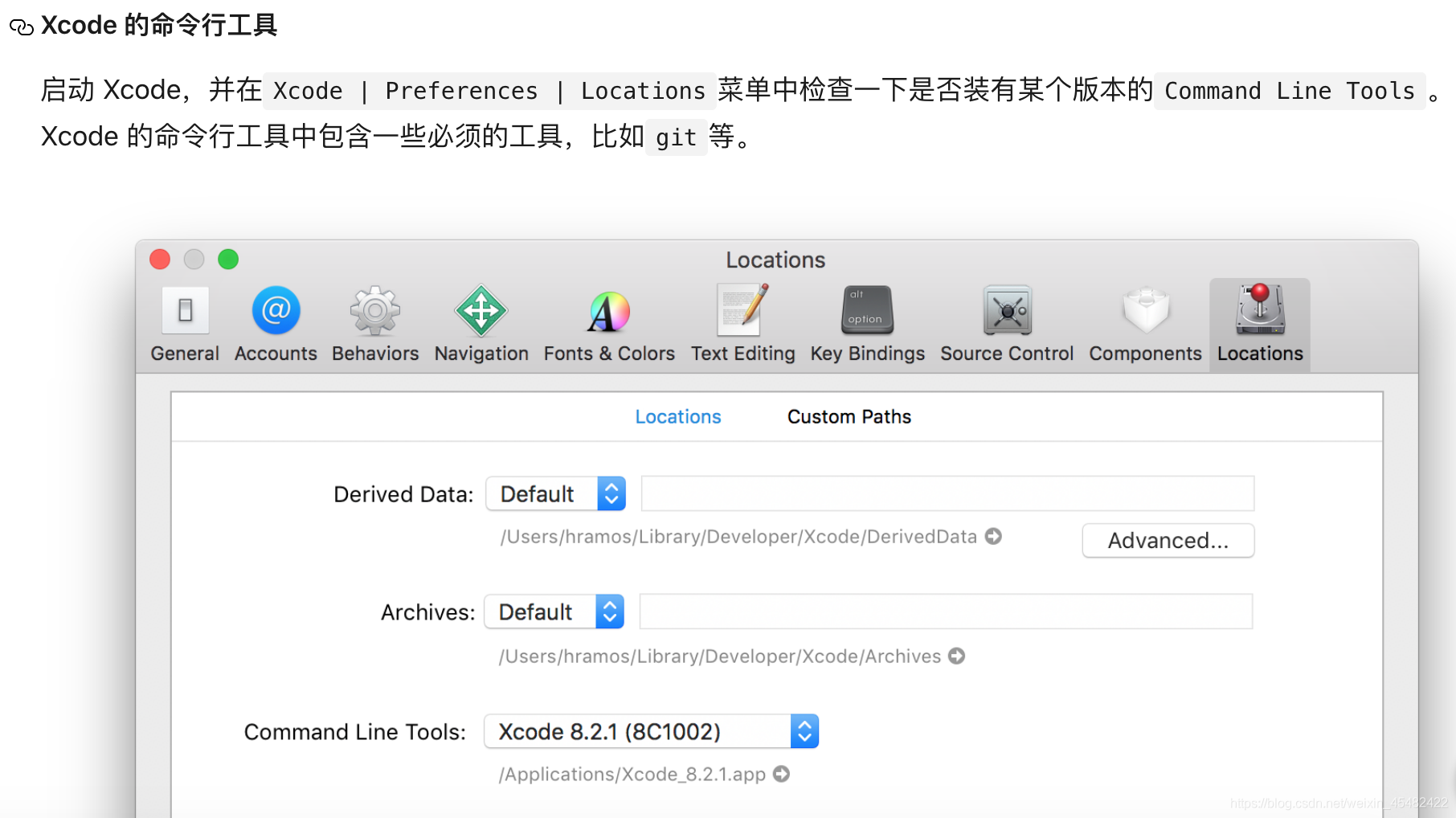
Task: Click the 'Xcode | Preferences | Locations' code text
Action: (x=489, y=91)
